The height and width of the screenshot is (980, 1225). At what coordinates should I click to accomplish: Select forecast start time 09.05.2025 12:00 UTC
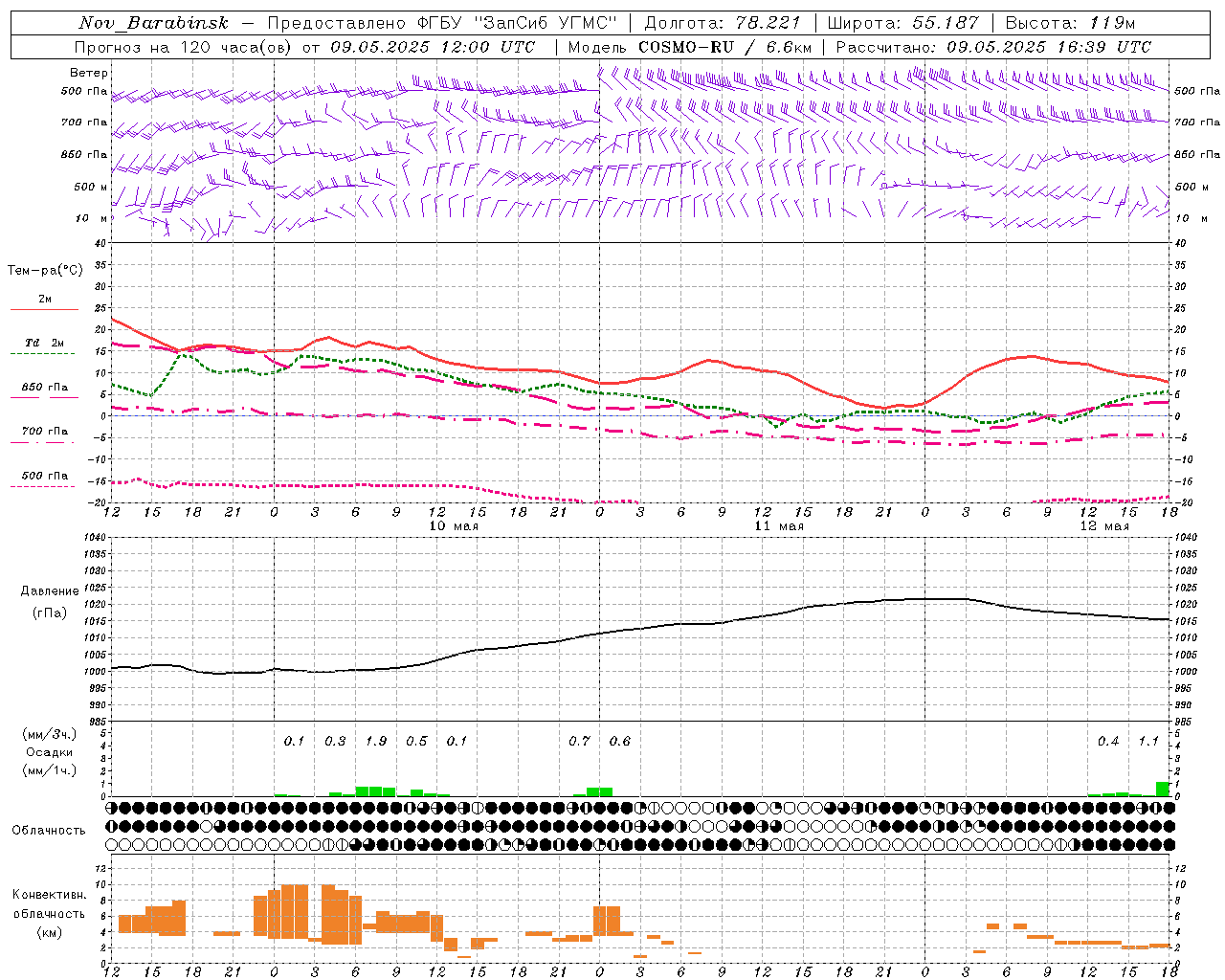[x=433, y=47]
